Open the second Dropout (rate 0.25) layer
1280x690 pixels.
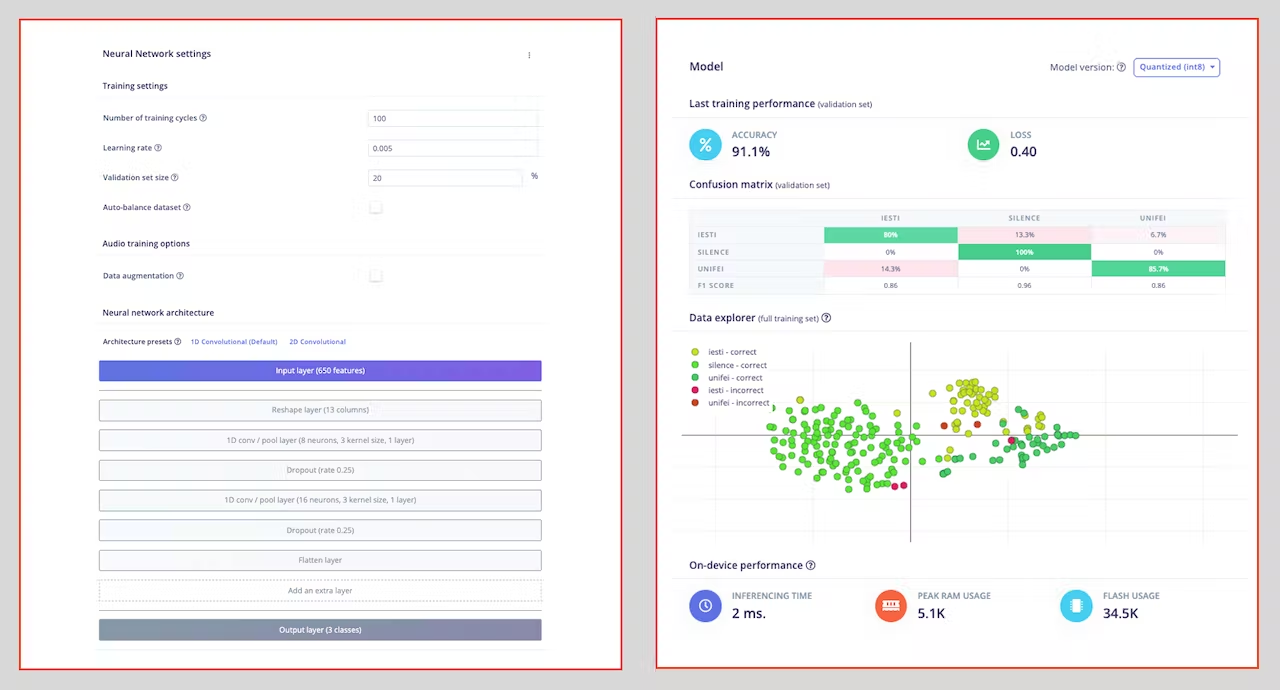click(320, 530)
